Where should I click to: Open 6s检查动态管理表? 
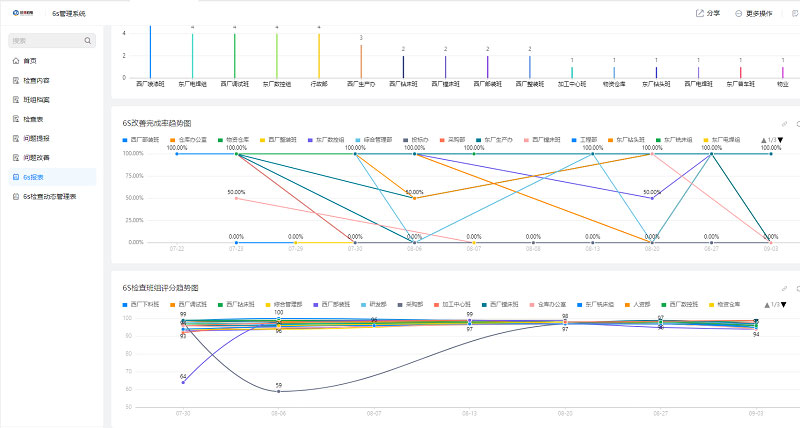pos(49,197)
